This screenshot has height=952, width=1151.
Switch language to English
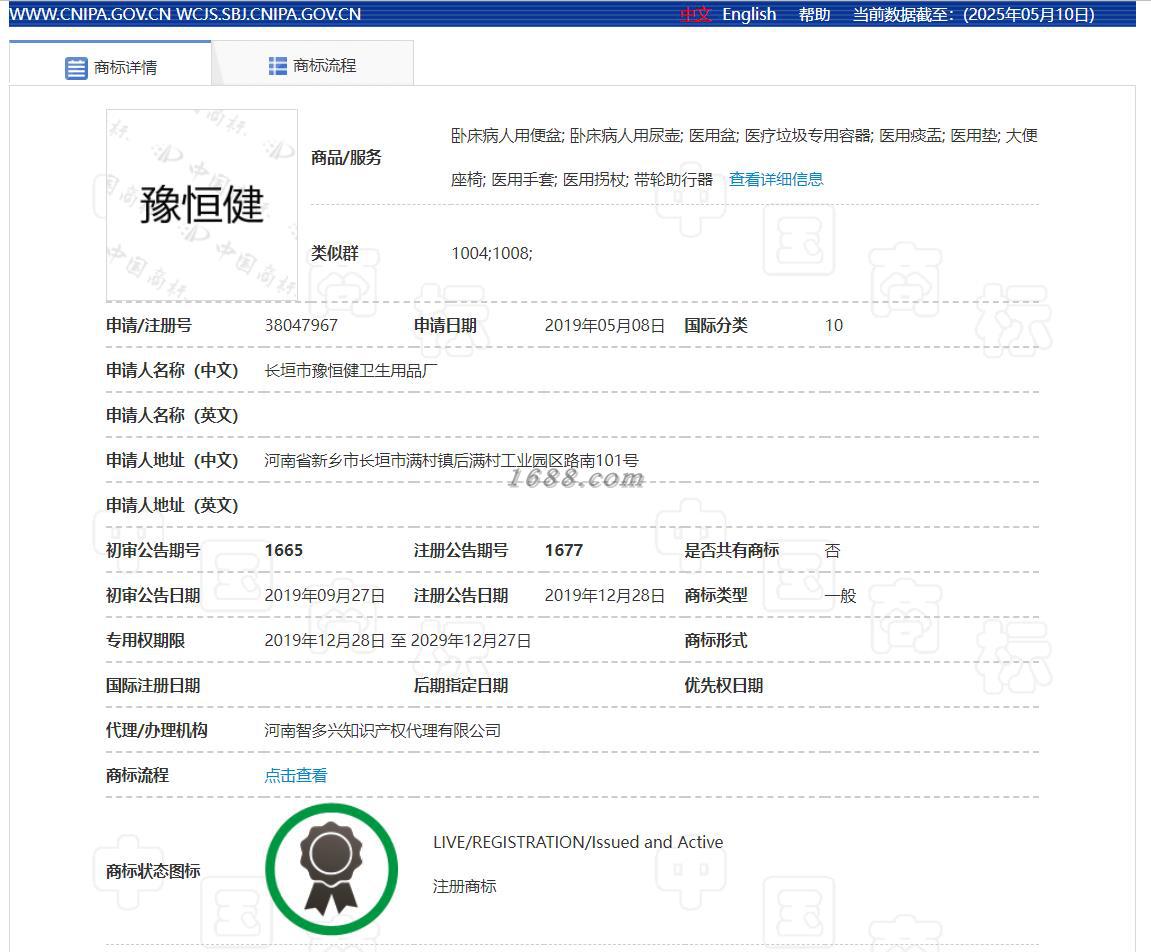749,14
